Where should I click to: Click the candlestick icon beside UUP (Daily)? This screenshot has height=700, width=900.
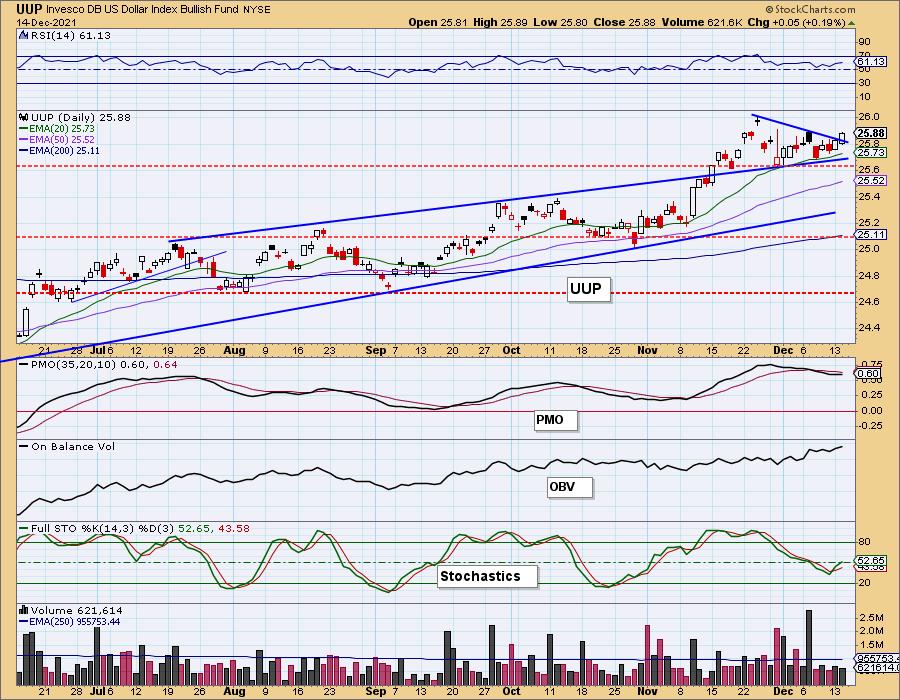click(24, 117)
